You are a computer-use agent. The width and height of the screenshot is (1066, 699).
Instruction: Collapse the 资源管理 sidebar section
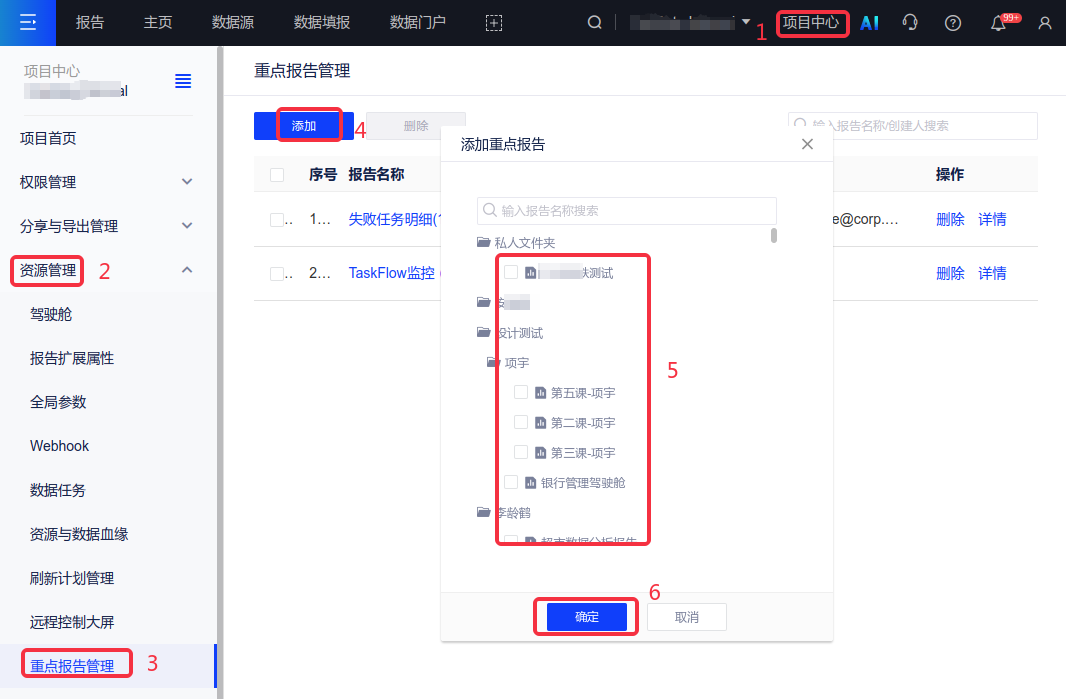[187, 270]
